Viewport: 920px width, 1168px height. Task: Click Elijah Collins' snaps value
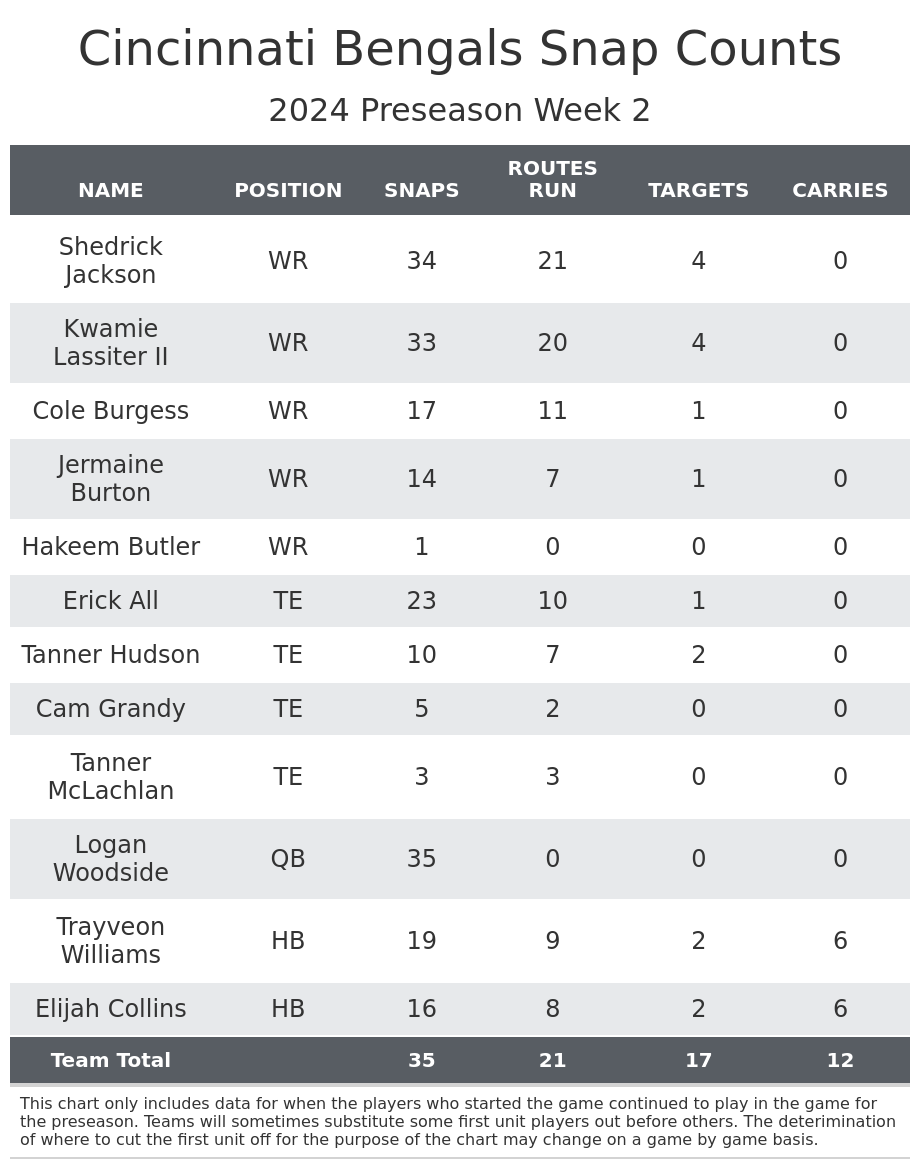[421, 1010]
